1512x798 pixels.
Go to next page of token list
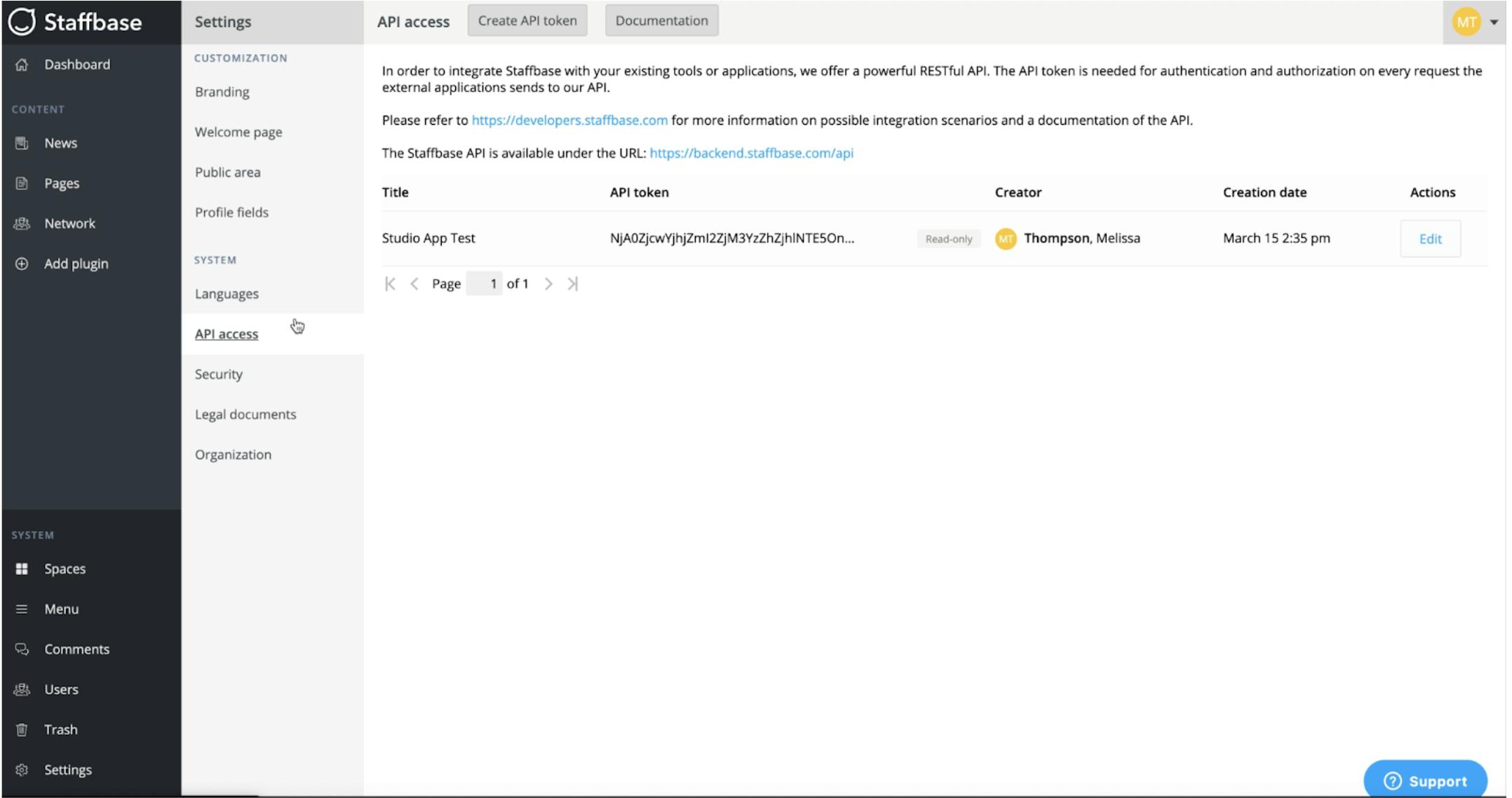point(548,284)
